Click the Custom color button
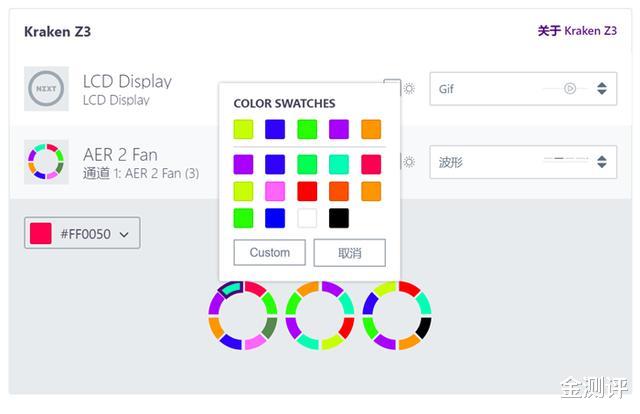The image size is (640, 414). [269, 252]
